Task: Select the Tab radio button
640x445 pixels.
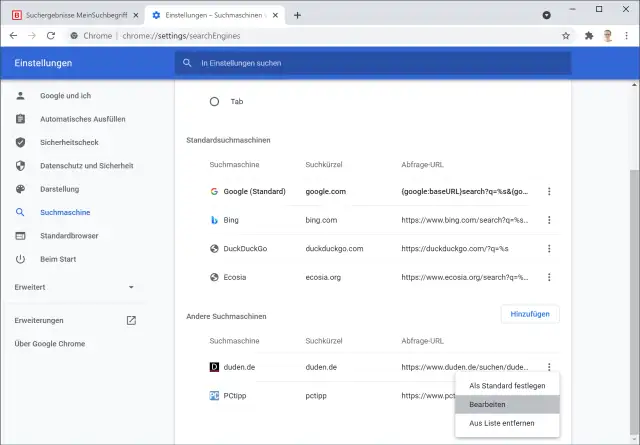Action: point(214,102)
